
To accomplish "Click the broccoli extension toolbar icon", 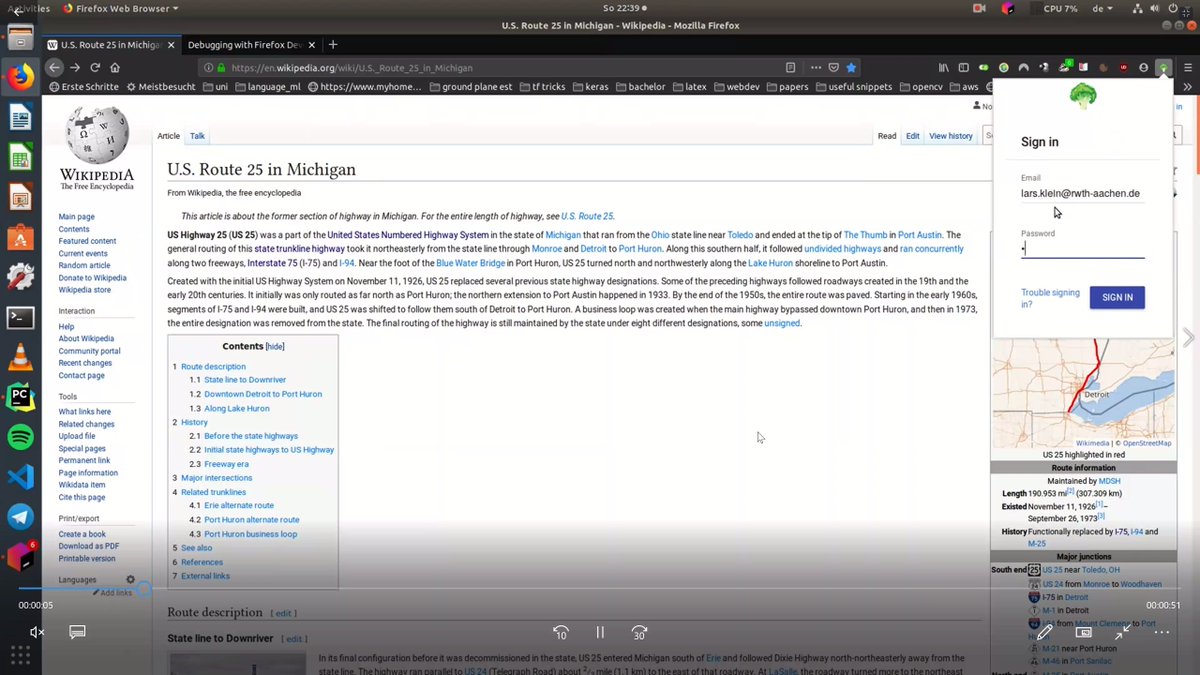I will (x=1163, y=68).
